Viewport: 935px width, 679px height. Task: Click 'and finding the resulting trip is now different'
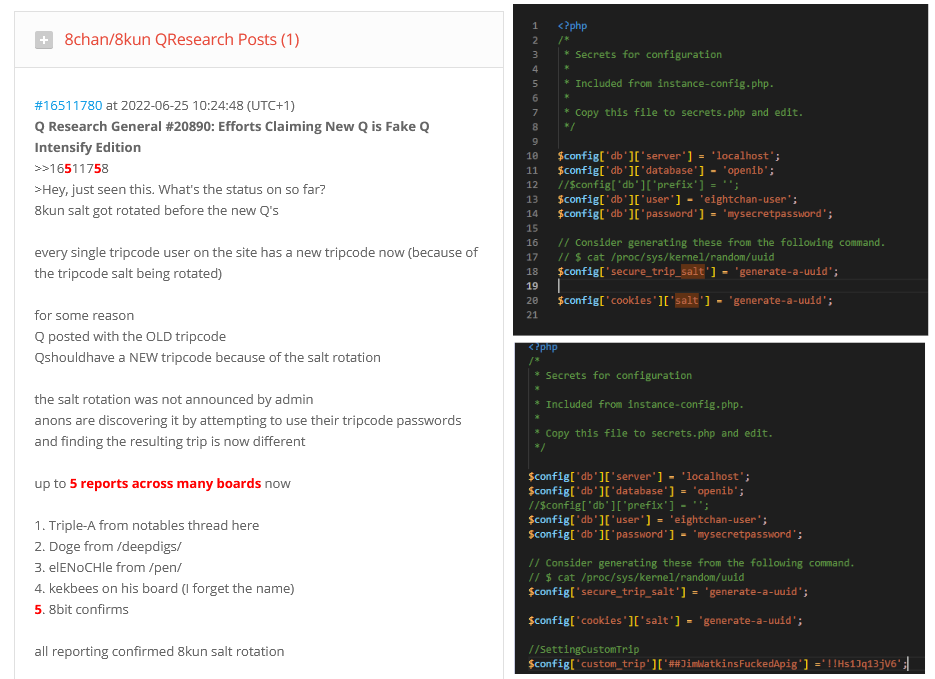pyautogui.click(x=170, y=441)
